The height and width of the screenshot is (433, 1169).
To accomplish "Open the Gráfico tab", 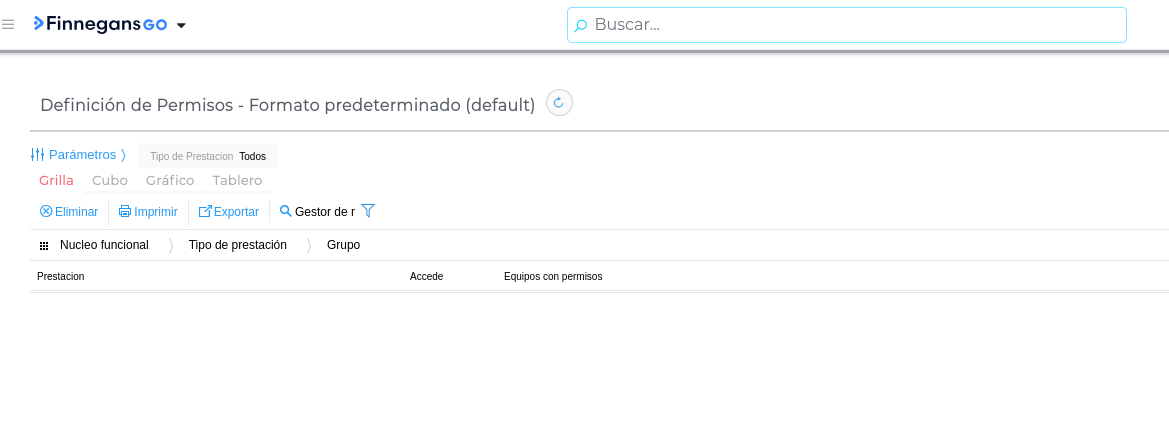I will point(170,181).
